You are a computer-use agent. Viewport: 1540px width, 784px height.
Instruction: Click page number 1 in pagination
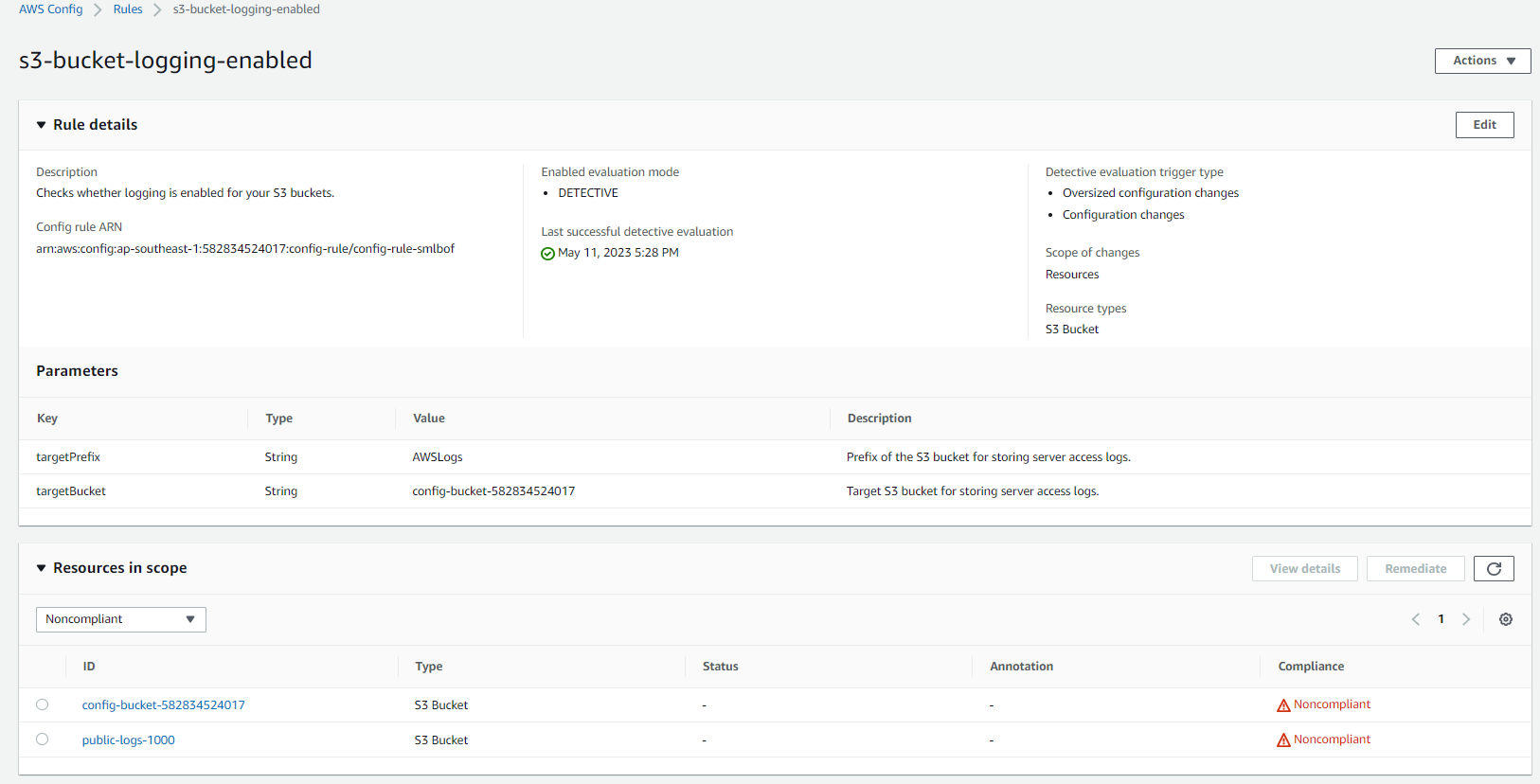[1441, 619]
